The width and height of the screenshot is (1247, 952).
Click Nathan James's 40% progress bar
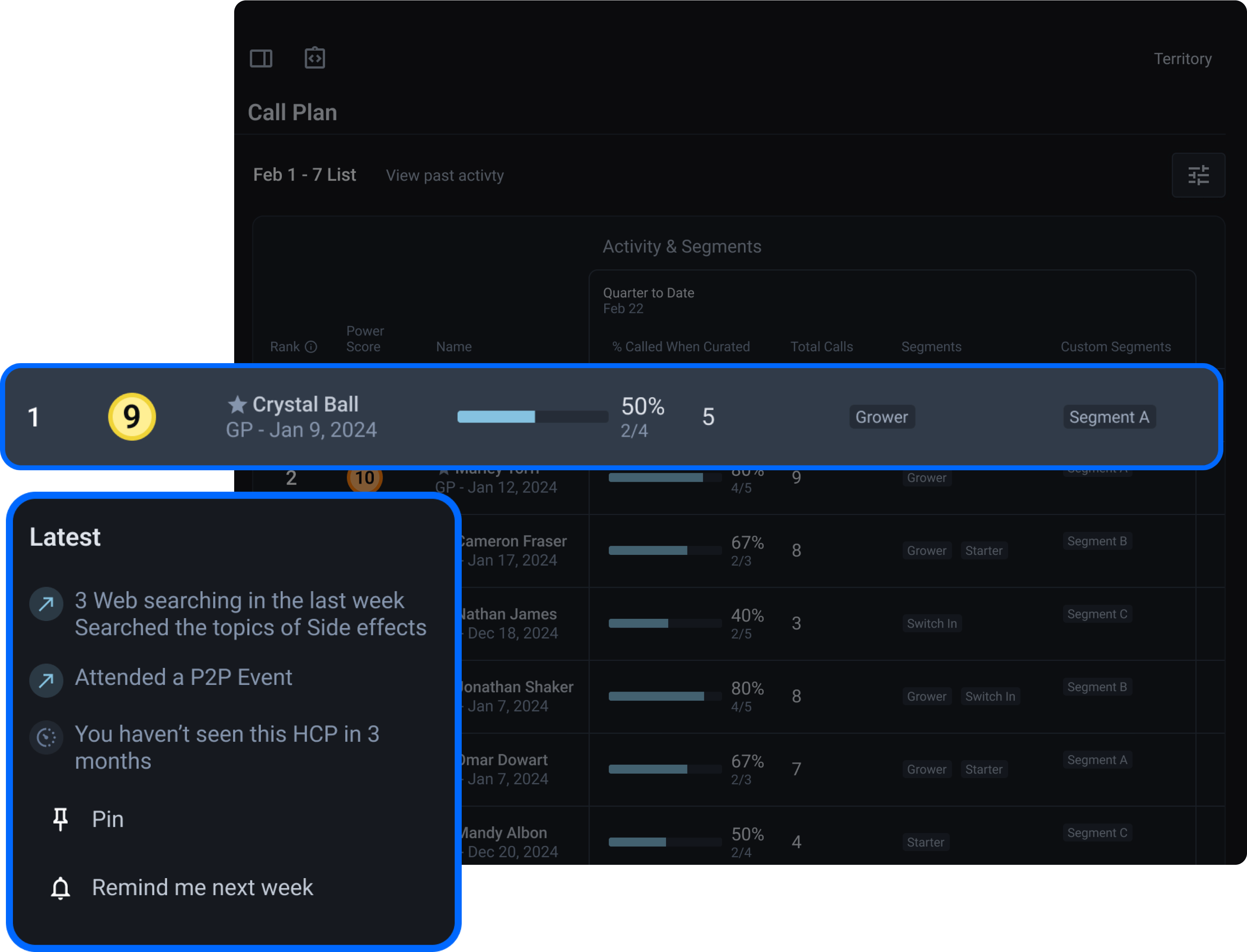(665, 623)
